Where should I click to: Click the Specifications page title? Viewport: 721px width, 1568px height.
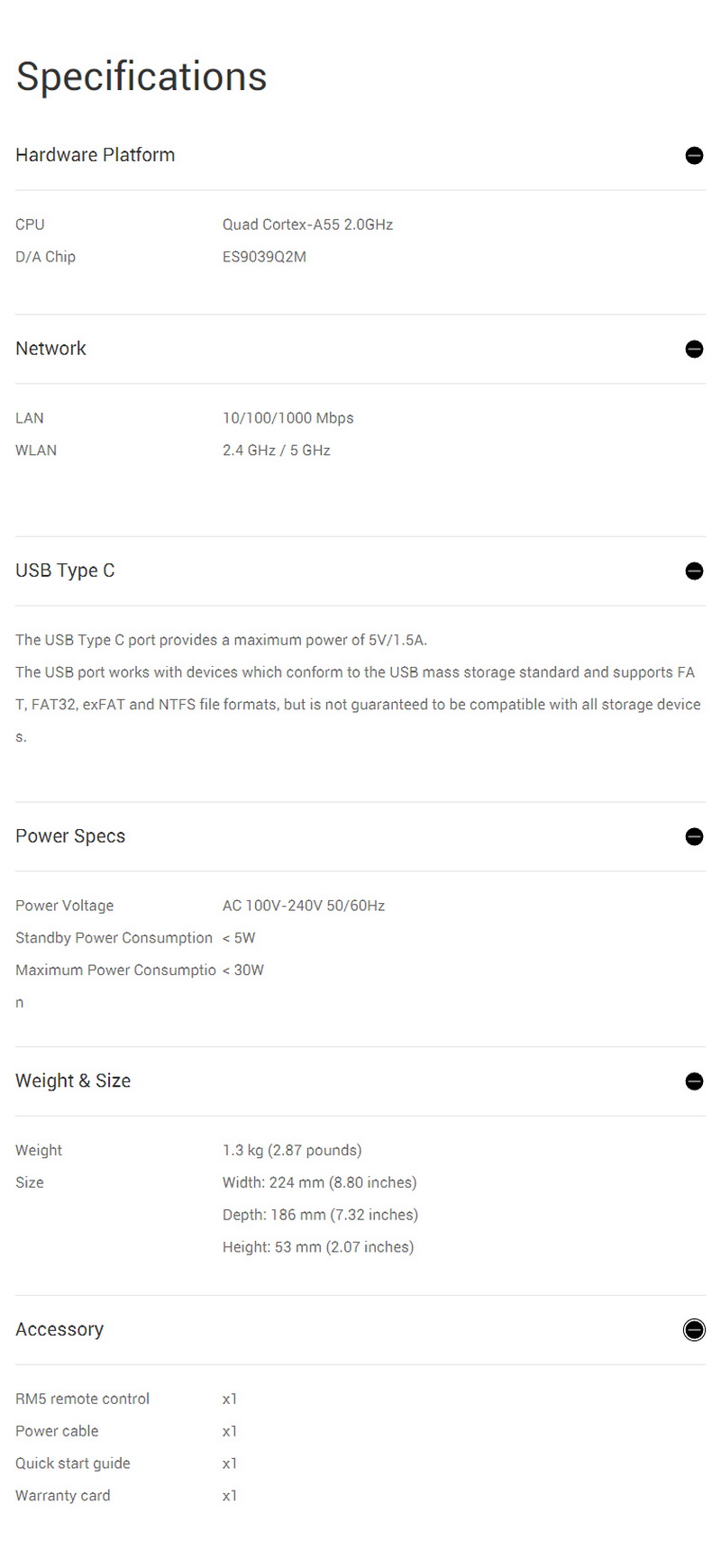pos(141,77)
